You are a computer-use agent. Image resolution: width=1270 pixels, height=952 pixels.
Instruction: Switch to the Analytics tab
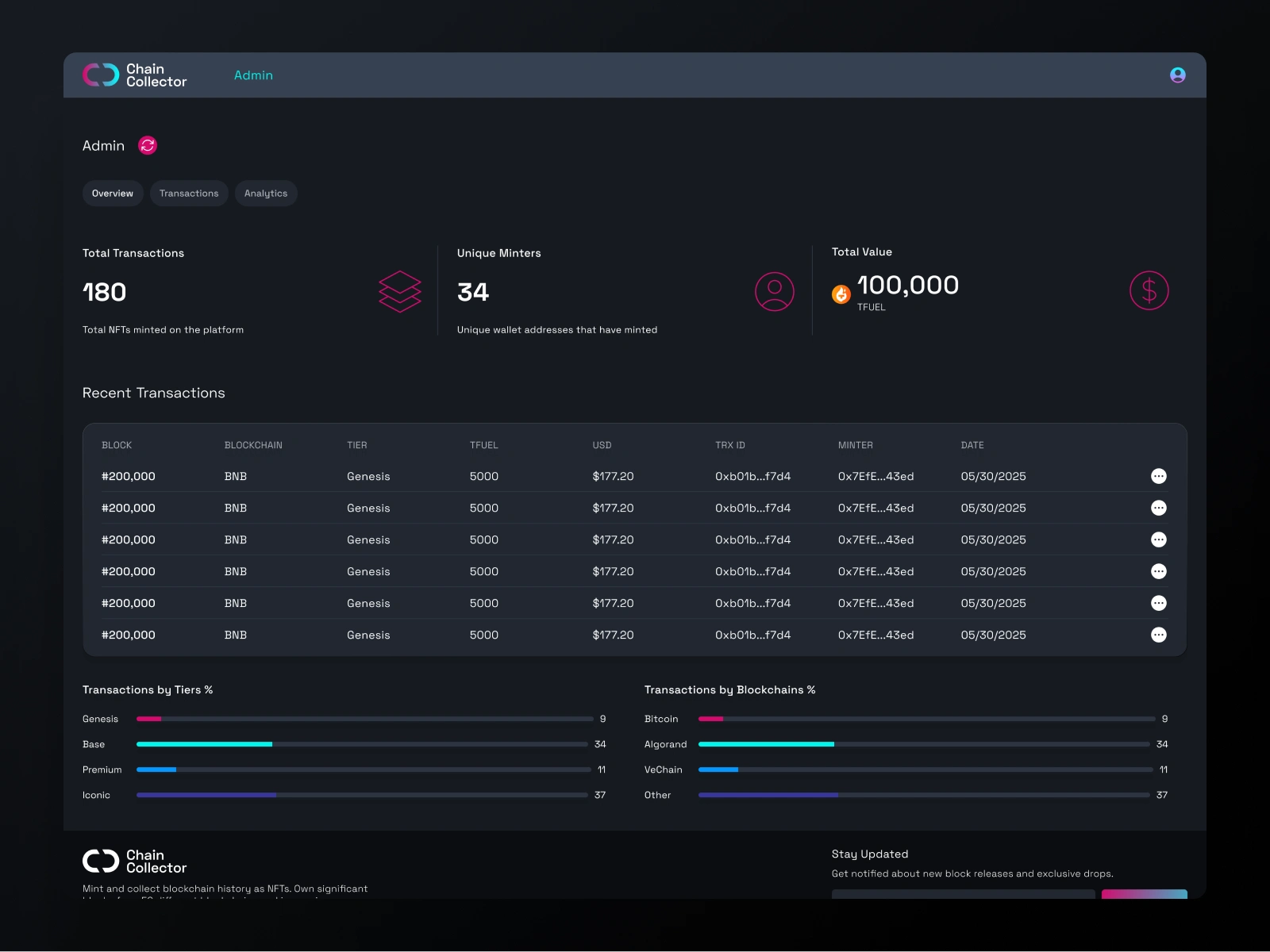pyautogui.click(x=266, y=194)
